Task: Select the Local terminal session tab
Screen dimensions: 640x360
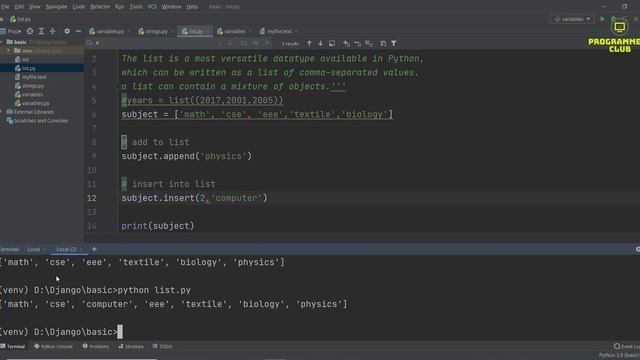Action: [x=33, y=249]
